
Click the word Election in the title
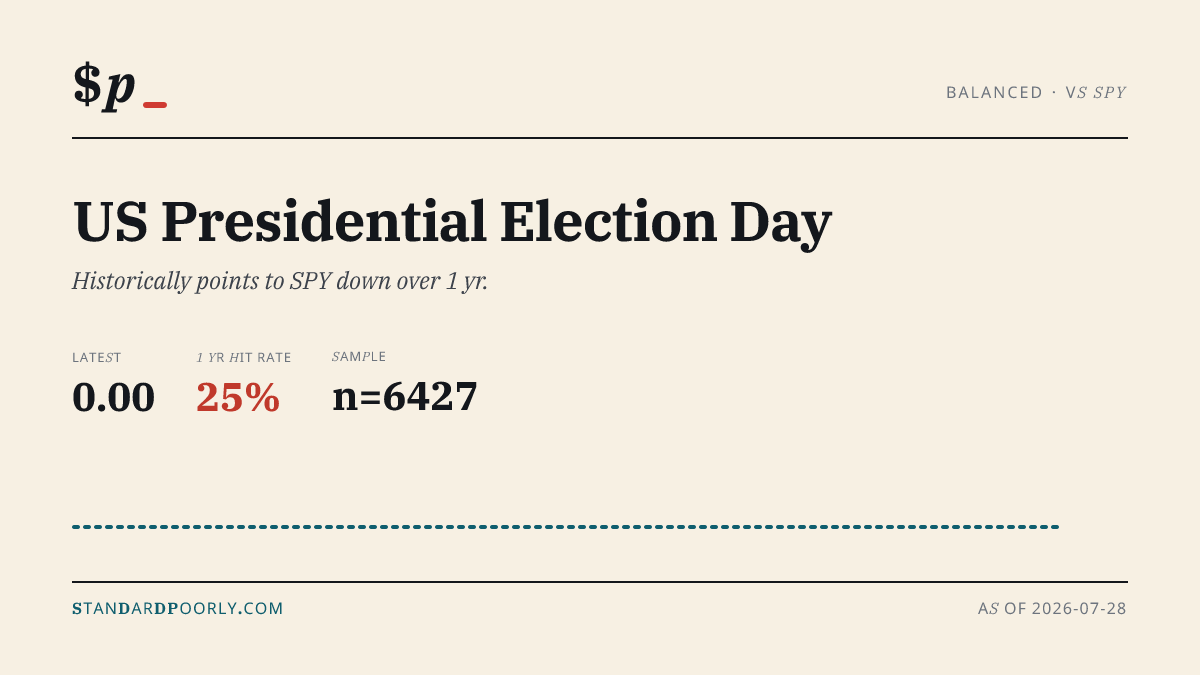click(x=608, y=222)
